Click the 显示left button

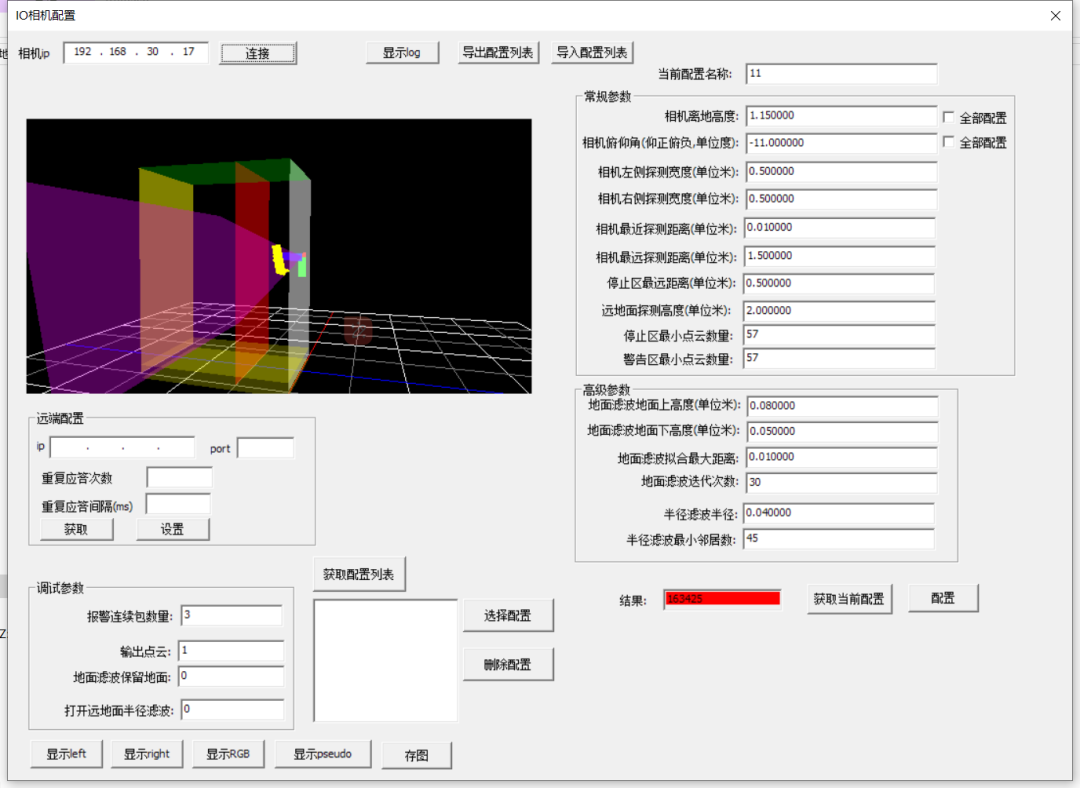[x=67, y=754]
